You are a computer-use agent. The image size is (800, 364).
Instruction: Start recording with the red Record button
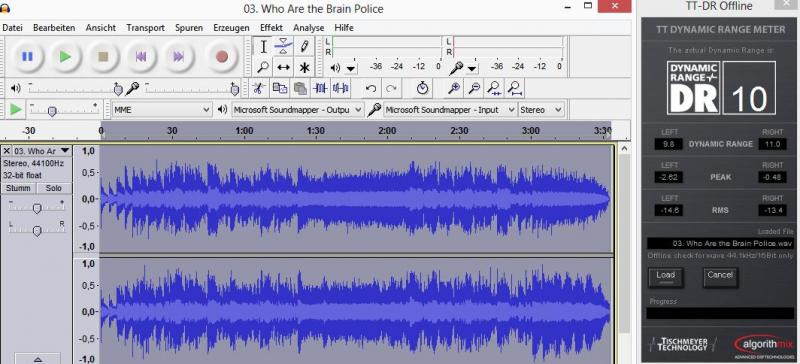221,57
